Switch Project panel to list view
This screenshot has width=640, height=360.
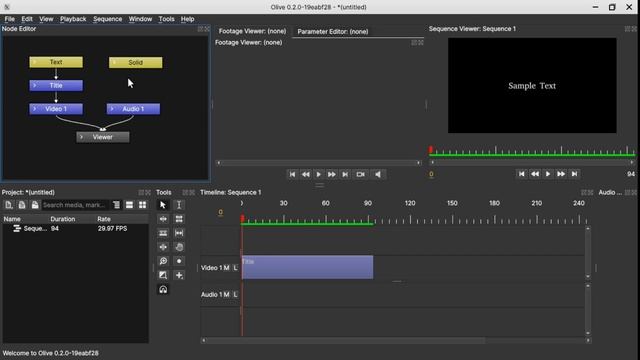(129, 205)
